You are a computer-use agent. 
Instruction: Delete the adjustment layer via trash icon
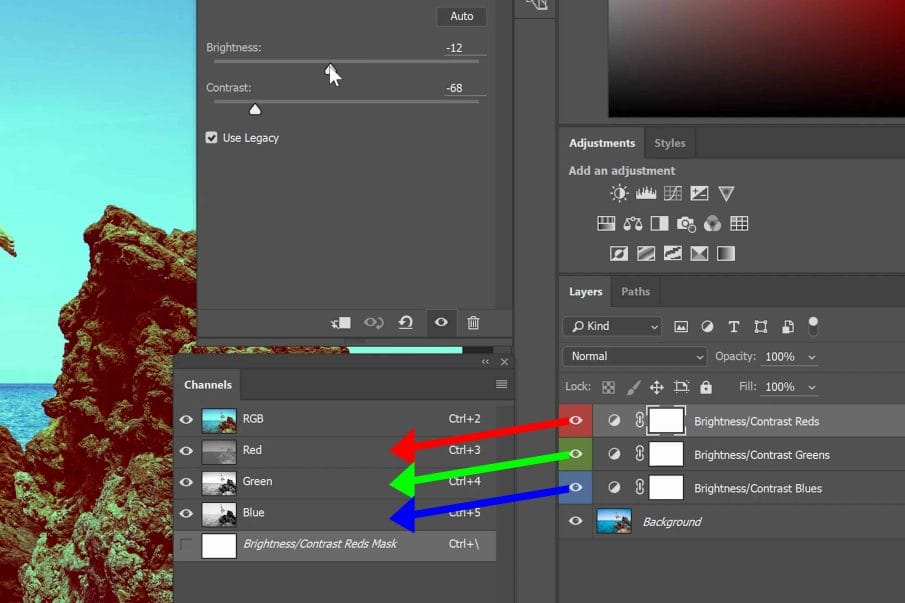(473, 322)
